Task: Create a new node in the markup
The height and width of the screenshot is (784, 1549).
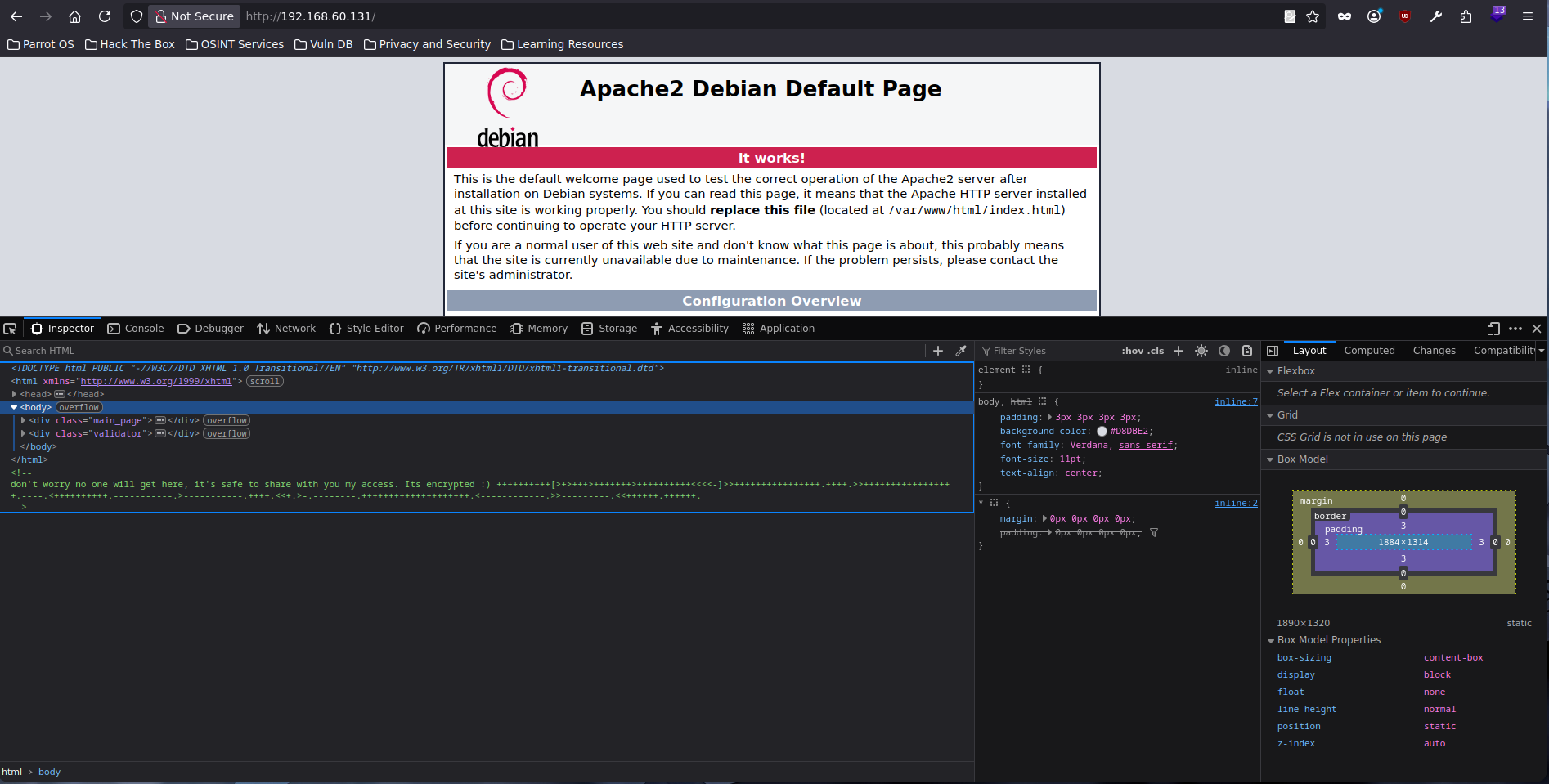Action: coord(938,351)
